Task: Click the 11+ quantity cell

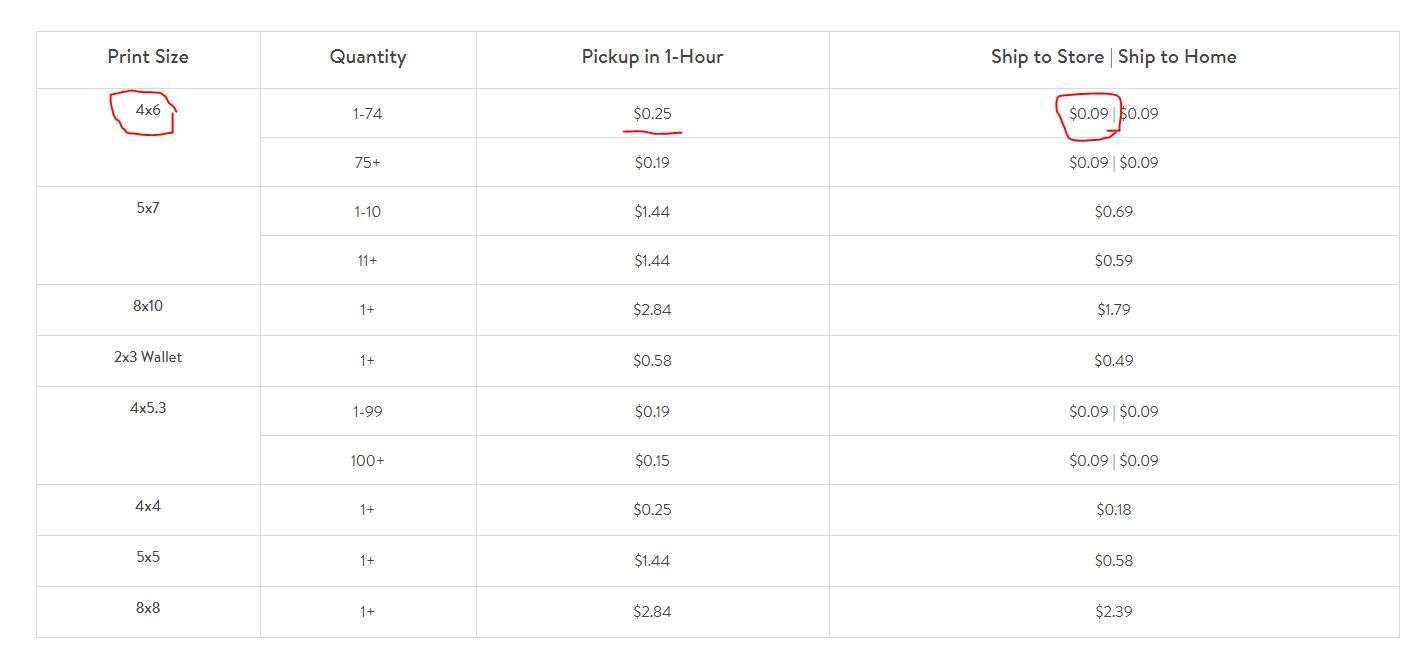Action: click(368, 261)
